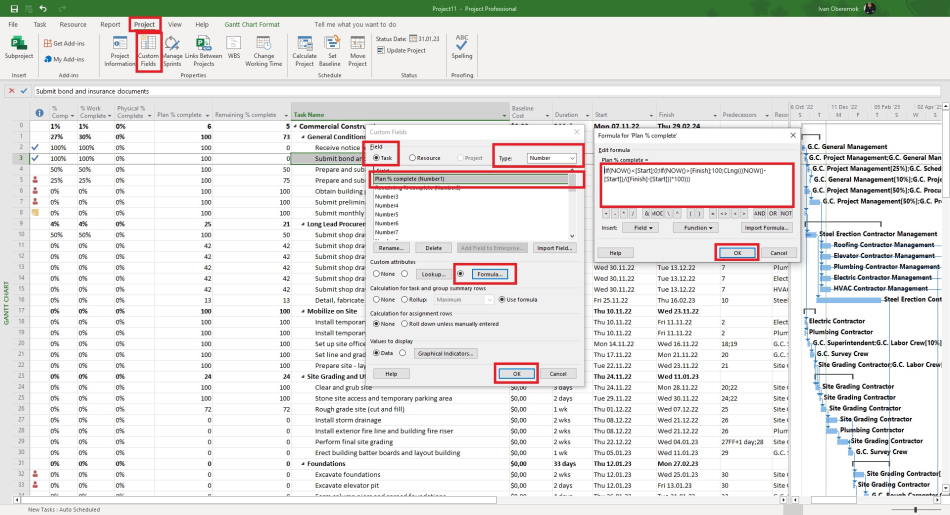The height and width of the screenshot is (515, 950).
Task: Switch to the View ribbon tab
Action: pyautogui.click(x=174, y=24)
